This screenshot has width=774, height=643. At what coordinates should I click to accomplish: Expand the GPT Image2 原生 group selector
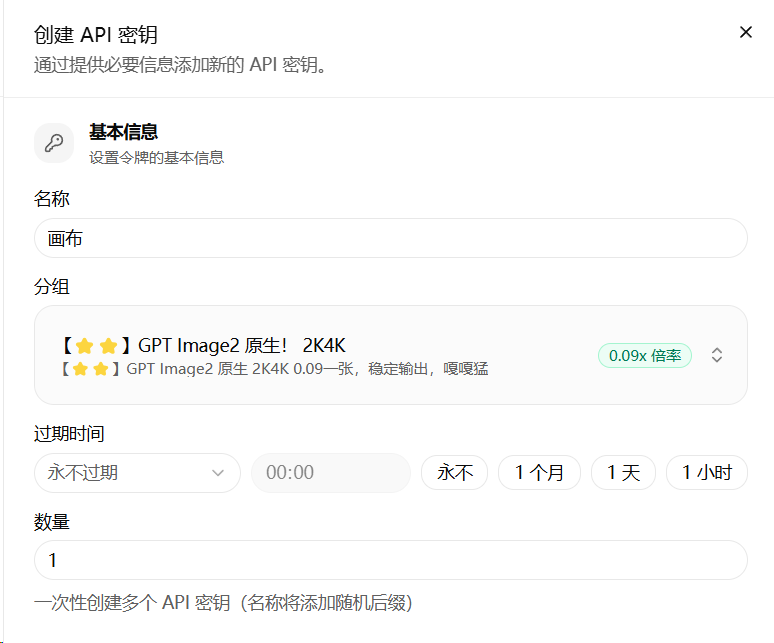(390, 355)
